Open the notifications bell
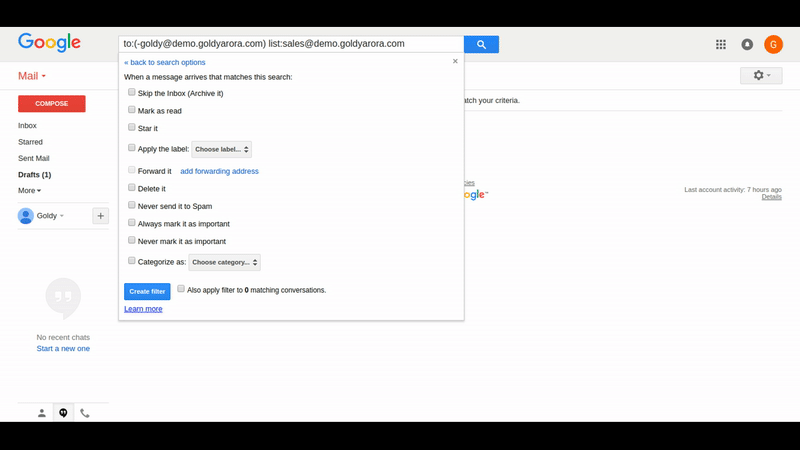This screenshot has height=450, width=800. tap(747, 44)
